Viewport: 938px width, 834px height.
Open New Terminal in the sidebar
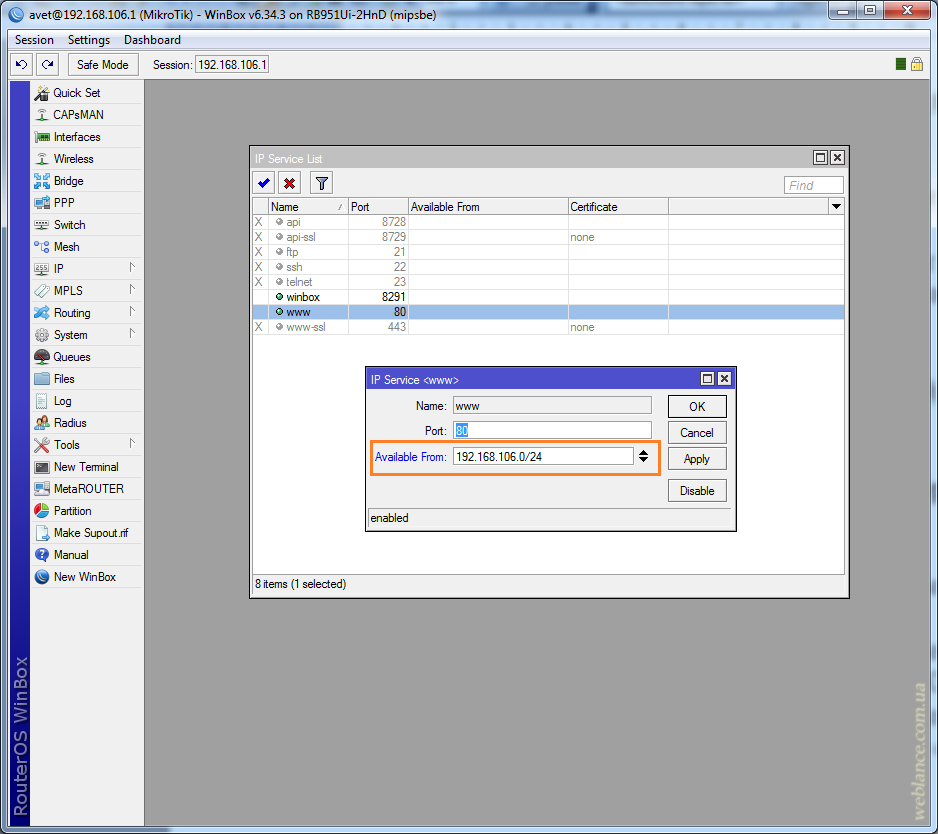coord(85,467)
